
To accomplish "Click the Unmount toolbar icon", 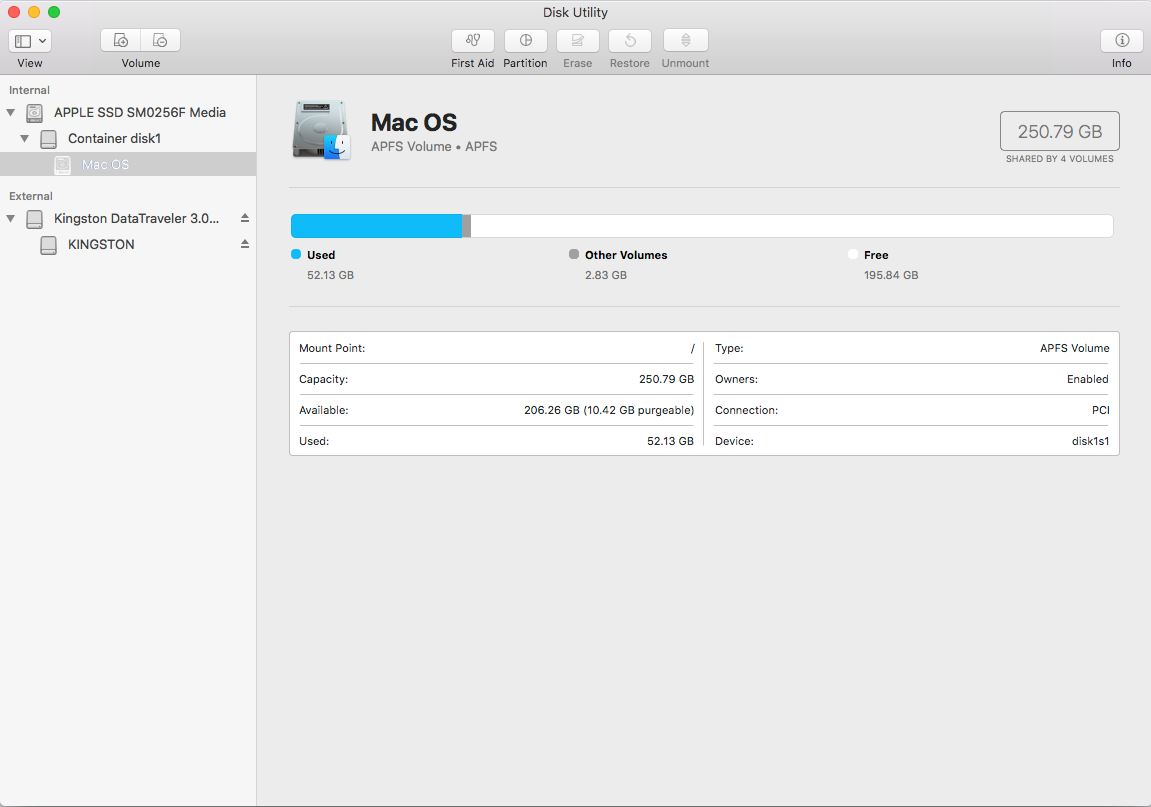I will (686, 40).
